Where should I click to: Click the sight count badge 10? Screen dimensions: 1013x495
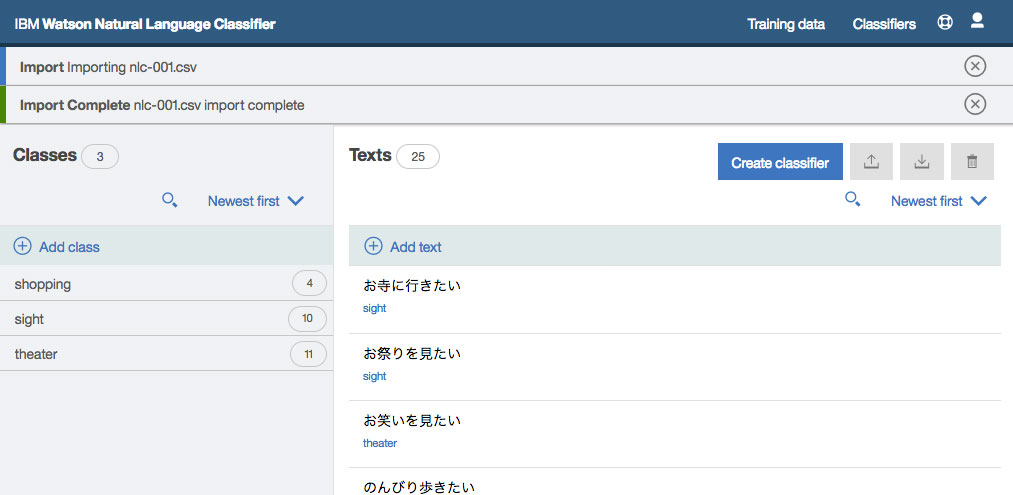point(308,319)
